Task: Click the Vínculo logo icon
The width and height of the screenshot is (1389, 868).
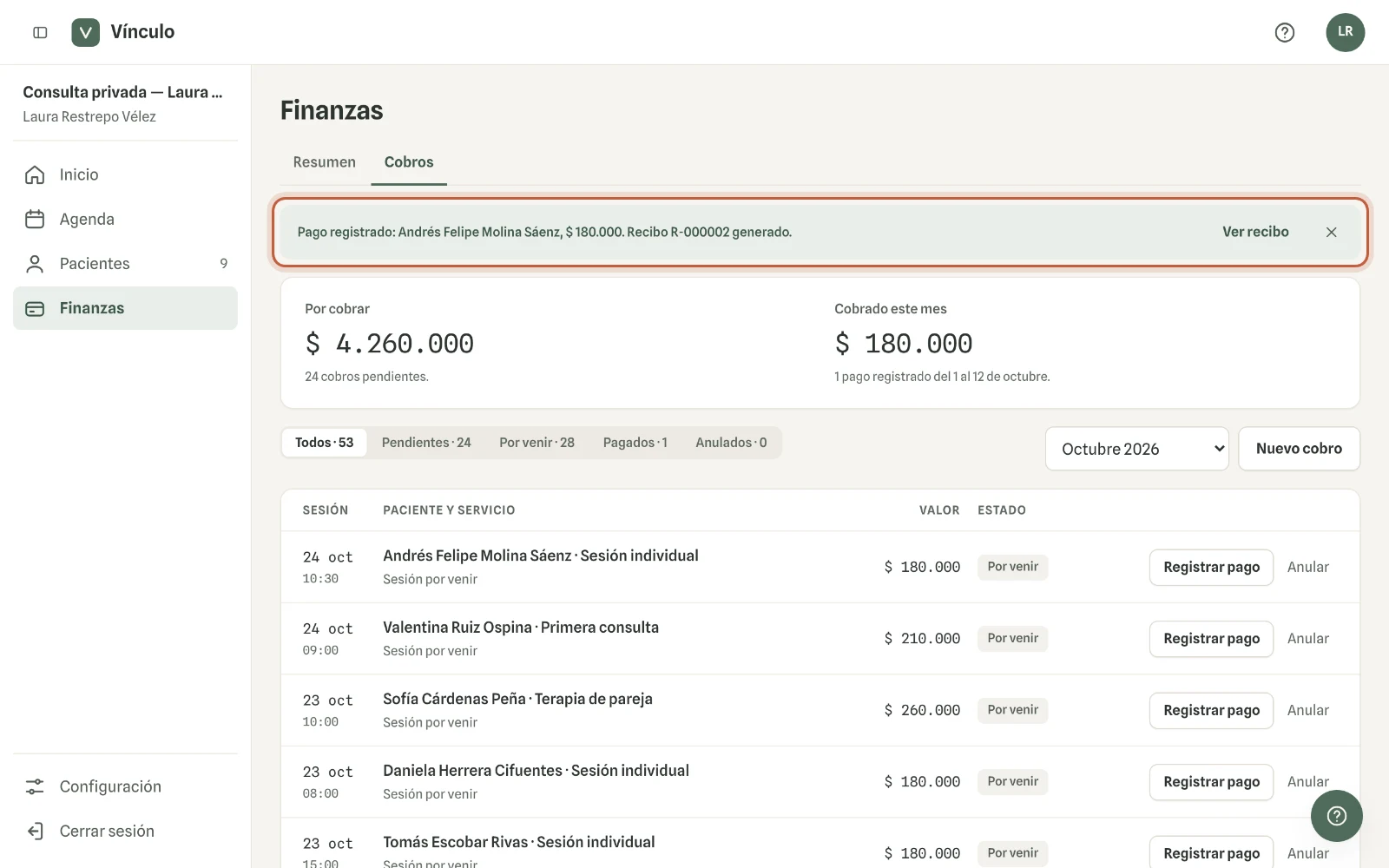Action: coord(85,32)
